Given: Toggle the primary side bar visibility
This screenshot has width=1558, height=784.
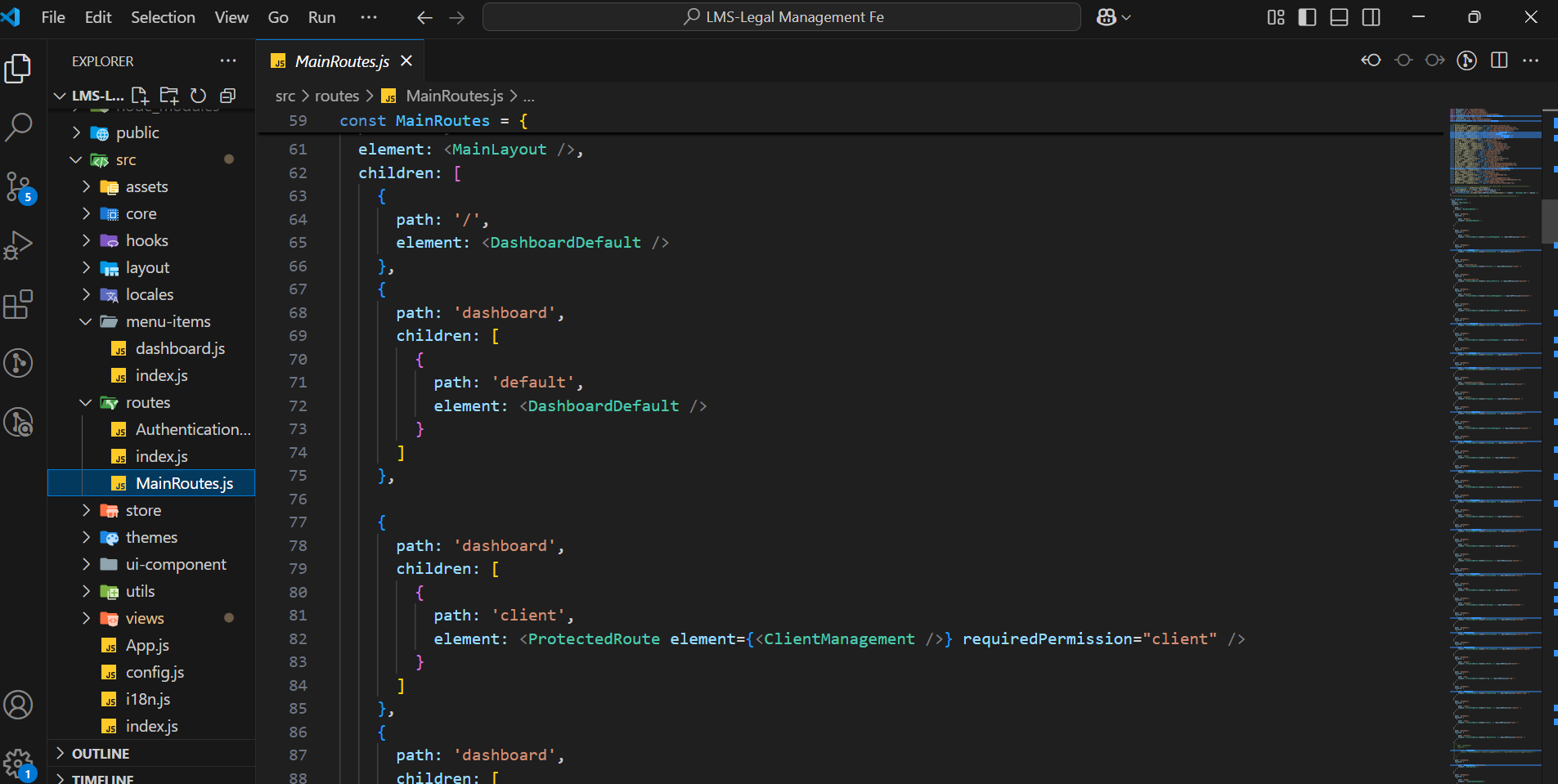Looking at the screenshot, I should pos(1307,17).
